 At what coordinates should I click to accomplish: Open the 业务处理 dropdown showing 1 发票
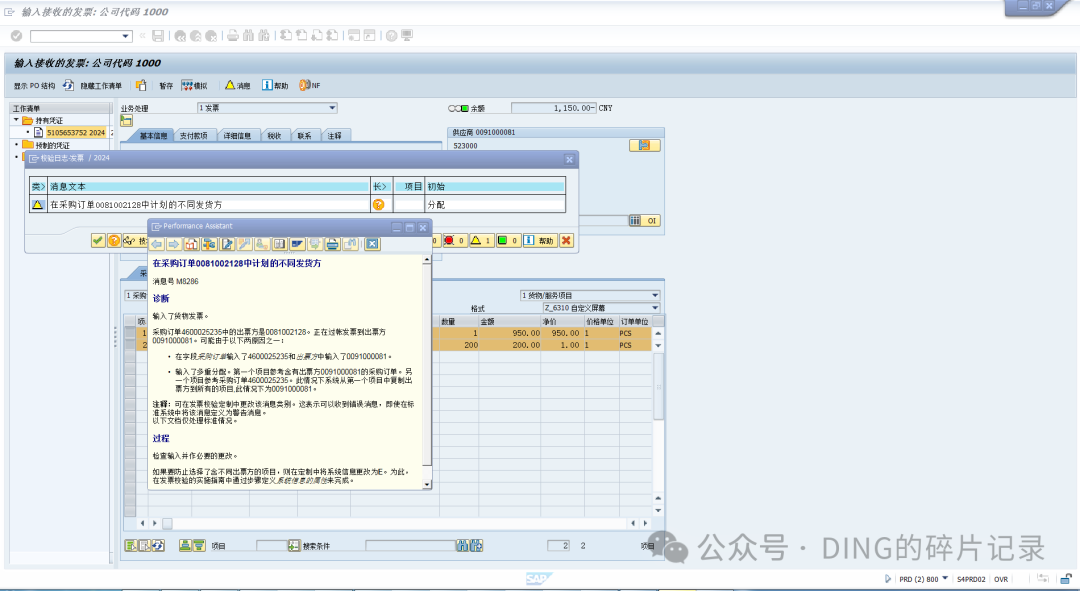[x=267, y=108]
